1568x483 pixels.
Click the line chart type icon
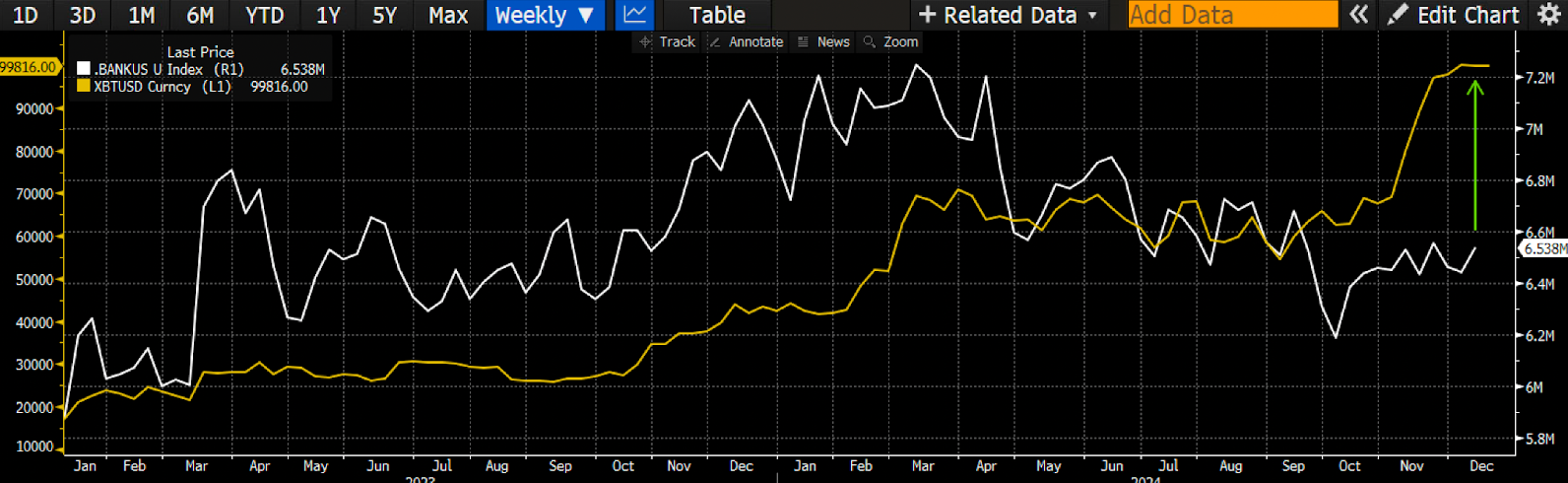[635, 15]
